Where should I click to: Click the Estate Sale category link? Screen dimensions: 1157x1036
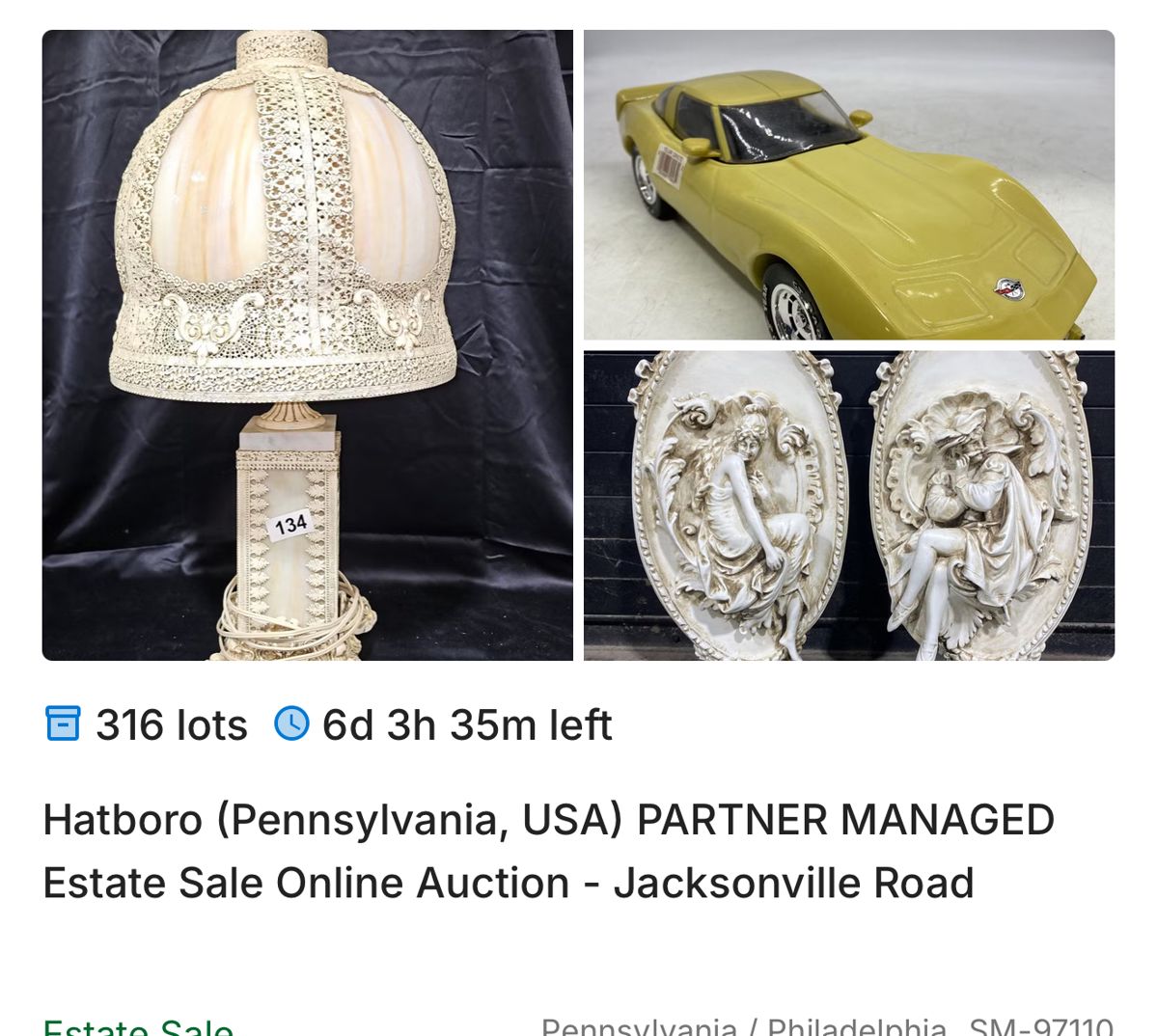(138, 1026)
